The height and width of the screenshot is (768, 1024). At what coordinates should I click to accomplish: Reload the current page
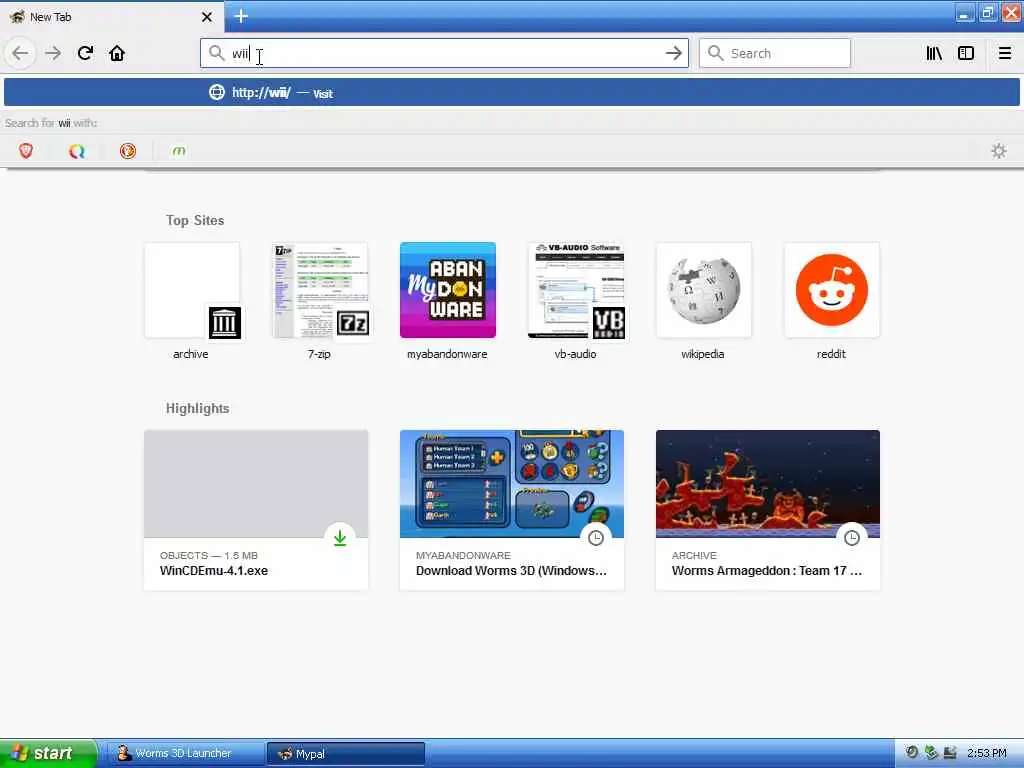tap(85, 54)
